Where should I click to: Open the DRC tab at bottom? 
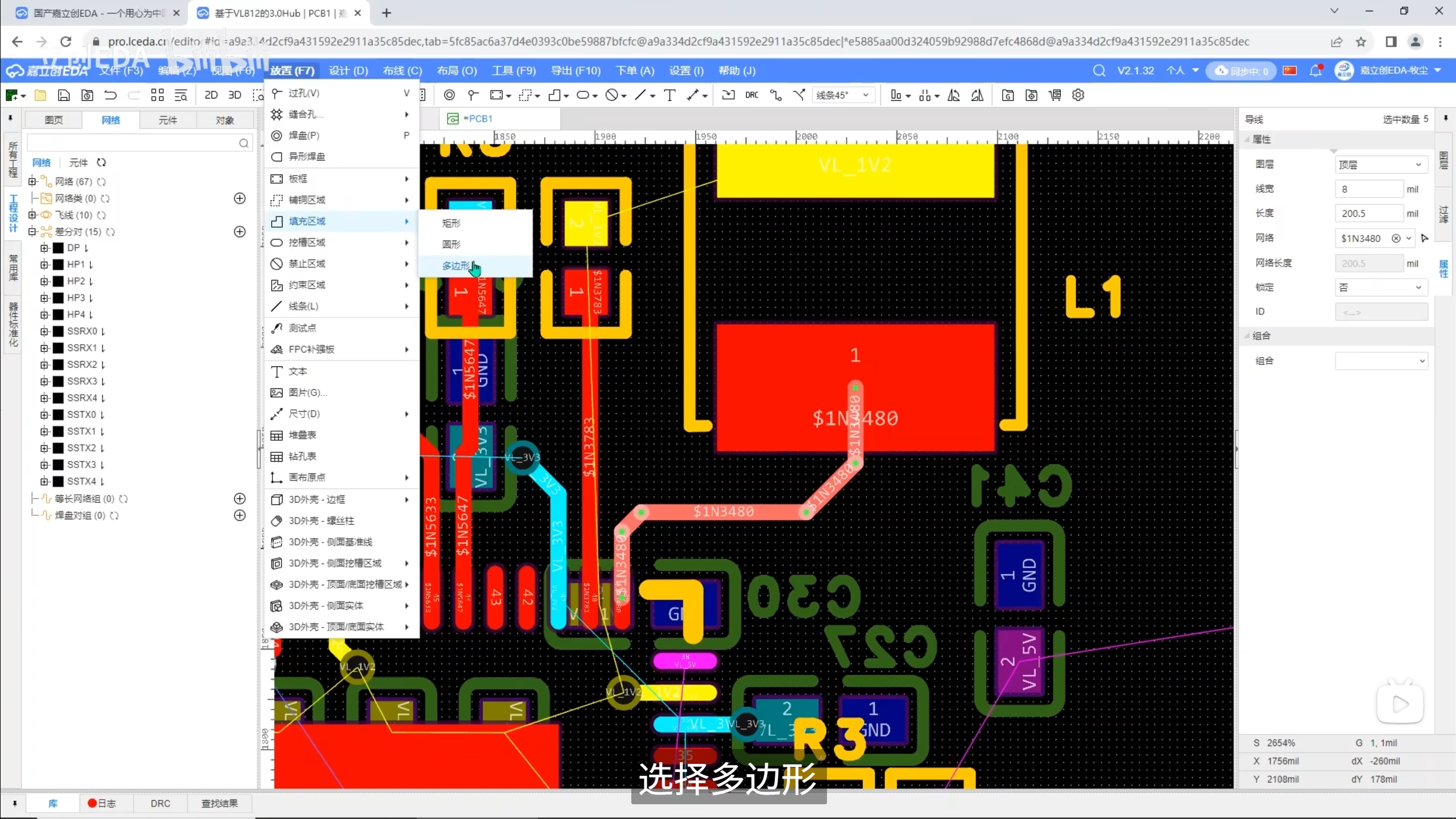pos(160,803)
